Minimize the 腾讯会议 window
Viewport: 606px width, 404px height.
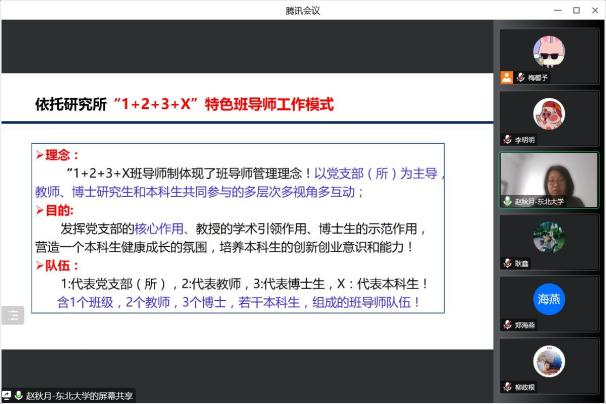[555, 9]
